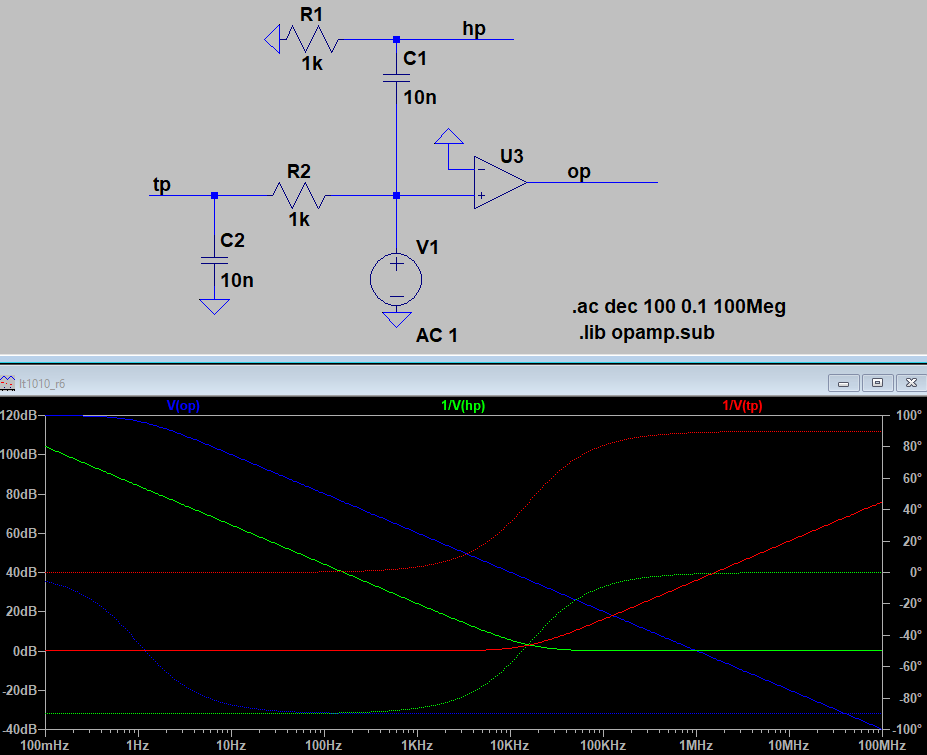
Task: Close the lt1010_r6 plot window
Action: 911,383
